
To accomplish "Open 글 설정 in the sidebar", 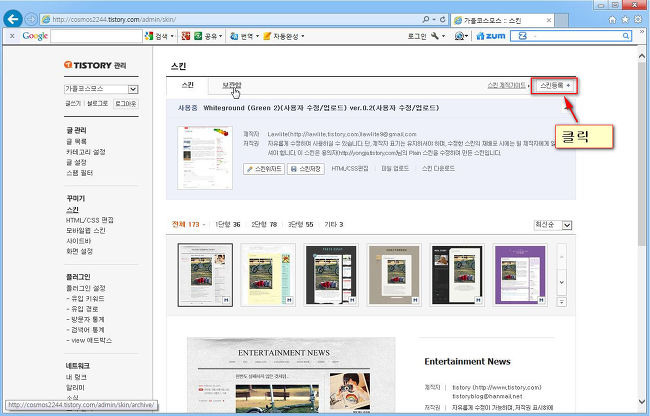I will 76,162.
